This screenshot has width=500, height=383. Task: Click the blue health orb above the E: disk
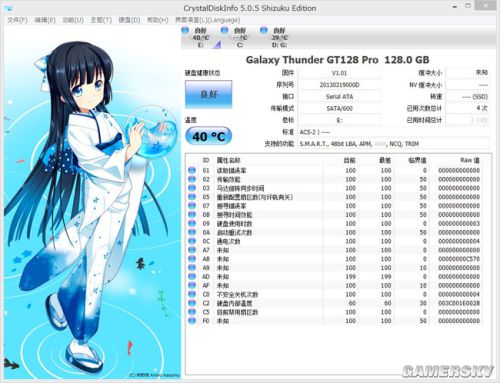point(185,30)
